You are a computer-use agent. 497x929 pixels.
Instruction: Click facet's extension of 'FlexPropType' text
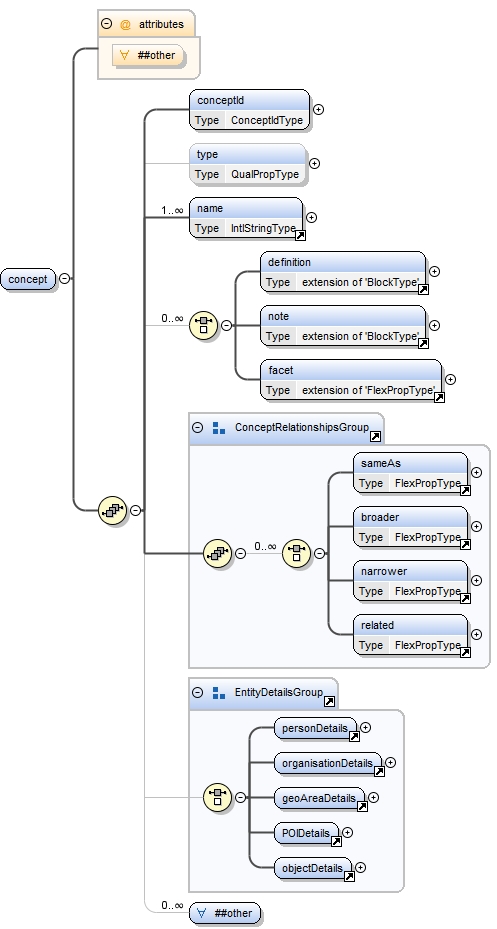pyautogui.click(x=368, y=390)
